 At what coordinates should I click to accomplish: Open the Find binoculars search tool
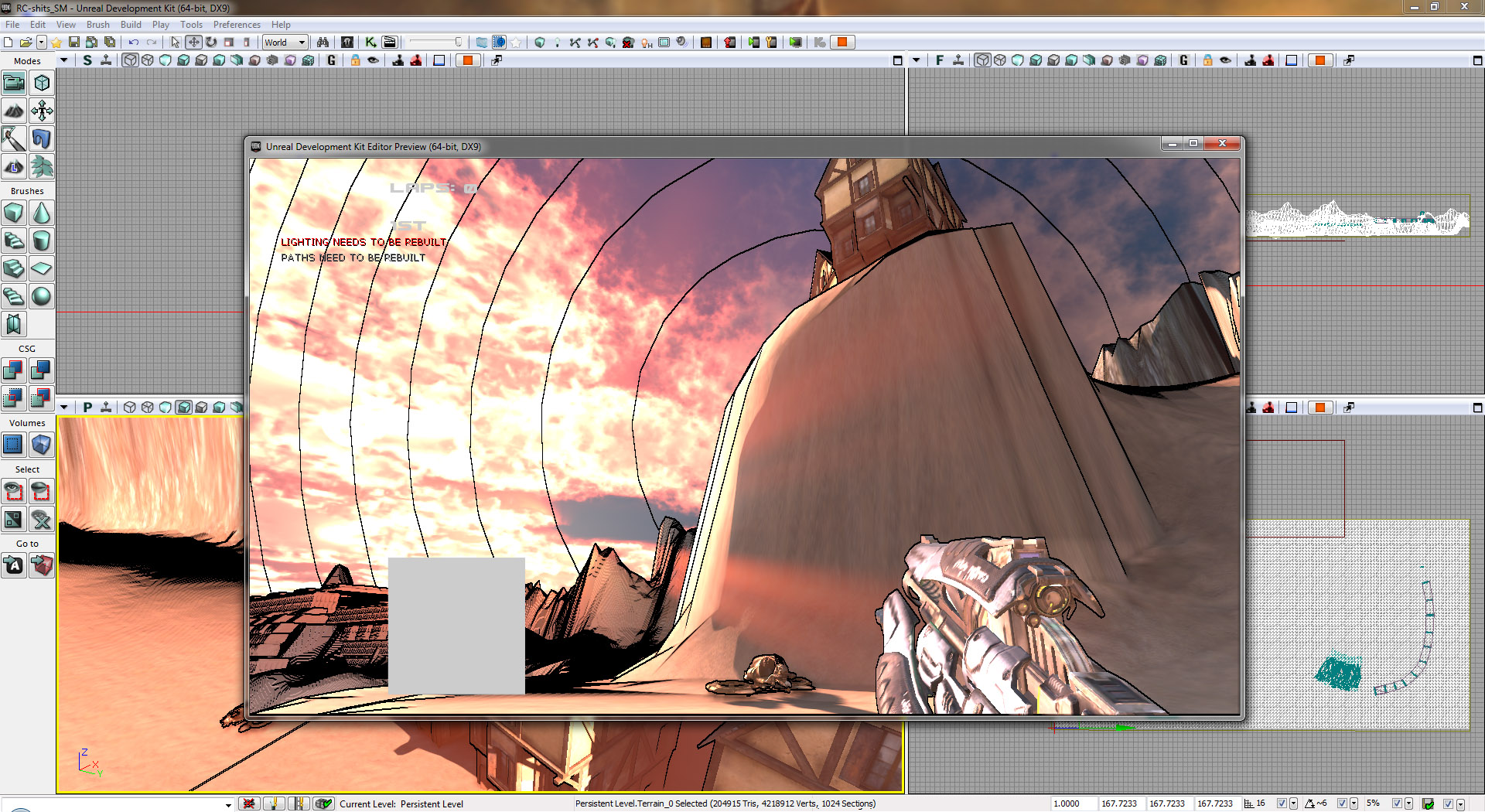point(323,42)
